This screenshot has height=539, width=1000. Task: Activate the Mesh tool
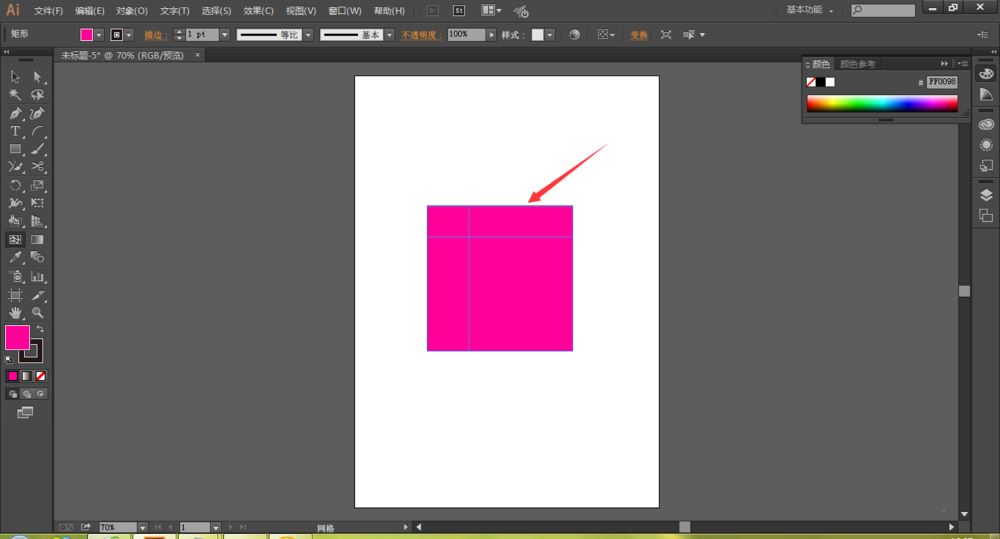tap(15, 240)
